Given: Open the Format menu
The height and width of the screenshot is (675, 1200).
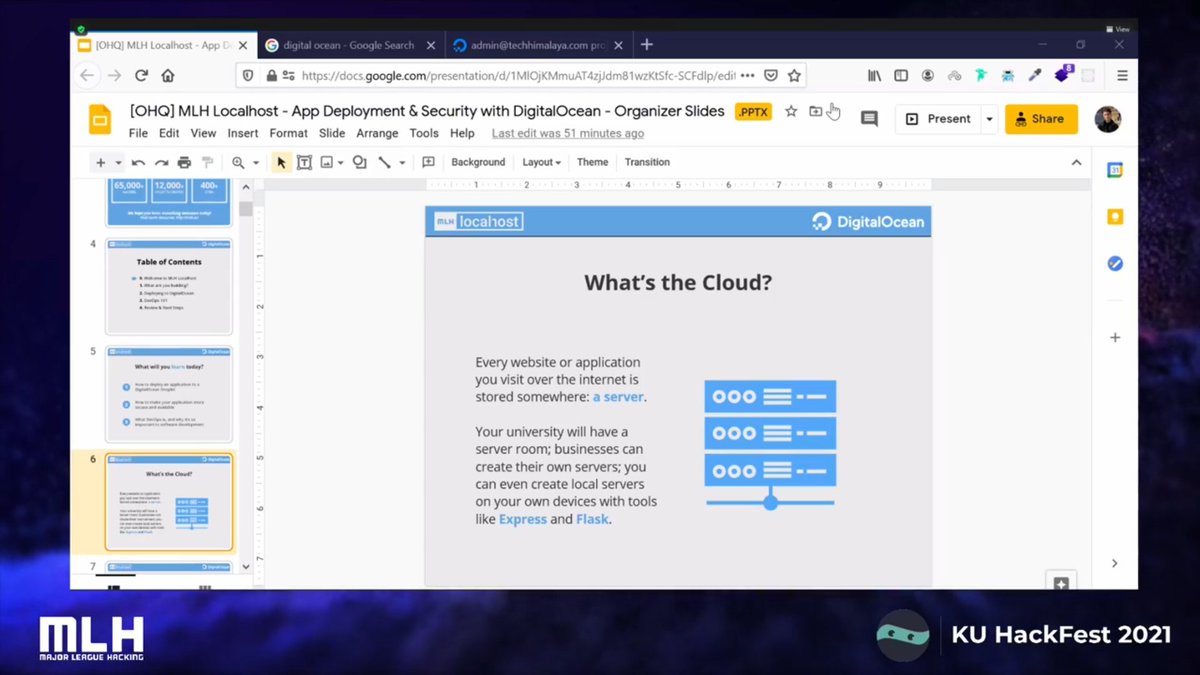Looking at the screenshot, I should [x=288, y=133].
